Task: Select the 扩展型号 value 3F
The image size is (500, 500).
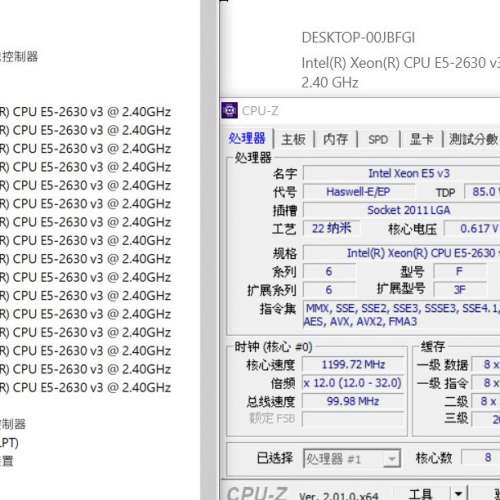Action: 460,290
